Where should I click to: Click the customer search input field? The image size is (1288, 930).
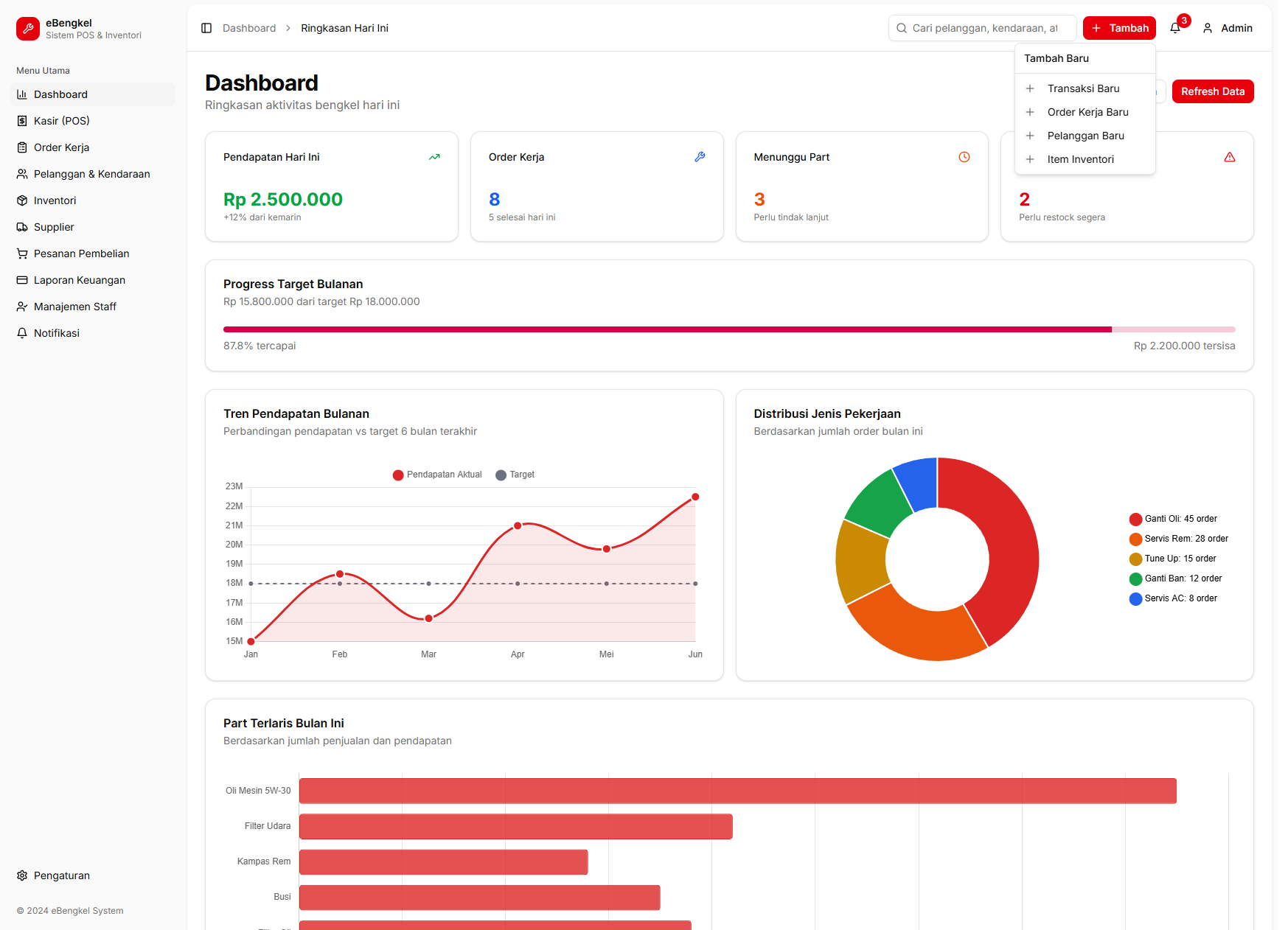982,27
